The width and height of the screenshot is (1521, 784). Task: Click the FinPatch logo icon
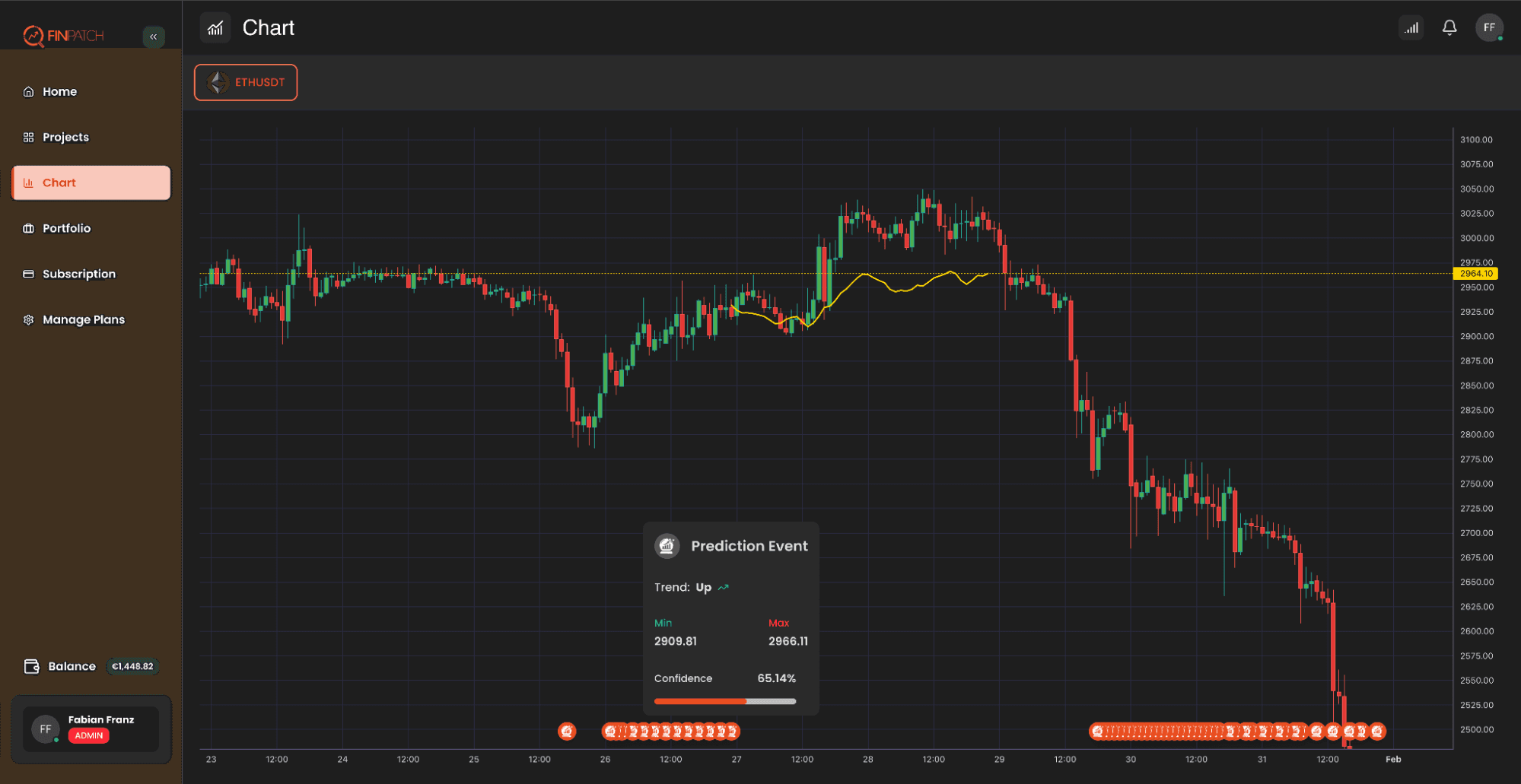coord(33,34)
